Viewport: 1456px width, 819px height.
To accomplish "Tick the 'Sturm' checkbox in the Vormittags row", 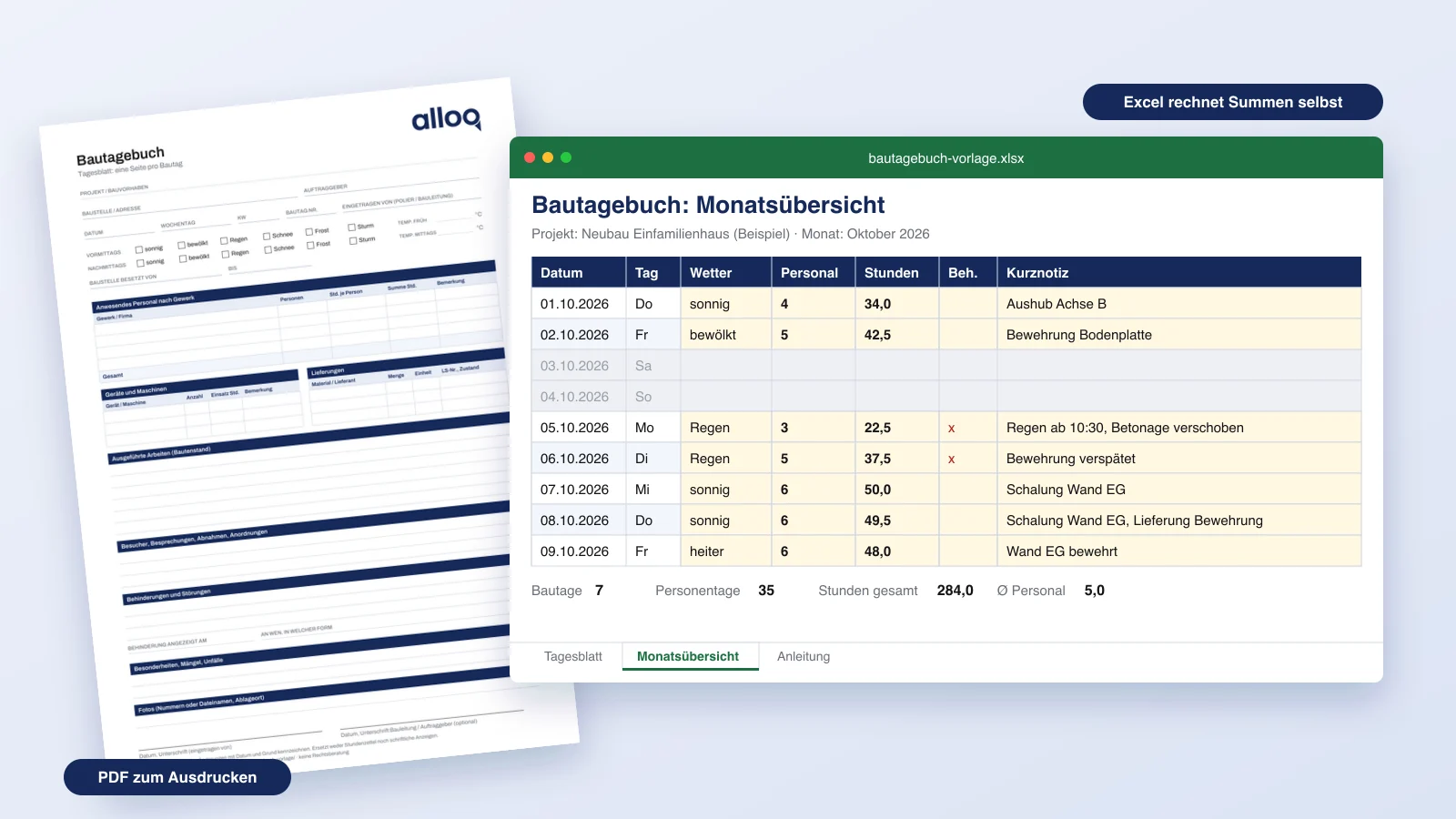I will (x=352, y=227).
